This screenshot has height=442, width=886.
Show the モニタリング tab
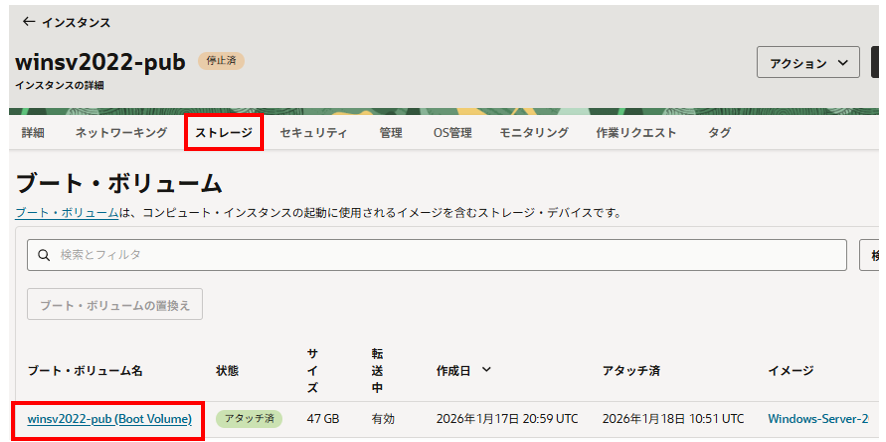(x=534, y=132)
